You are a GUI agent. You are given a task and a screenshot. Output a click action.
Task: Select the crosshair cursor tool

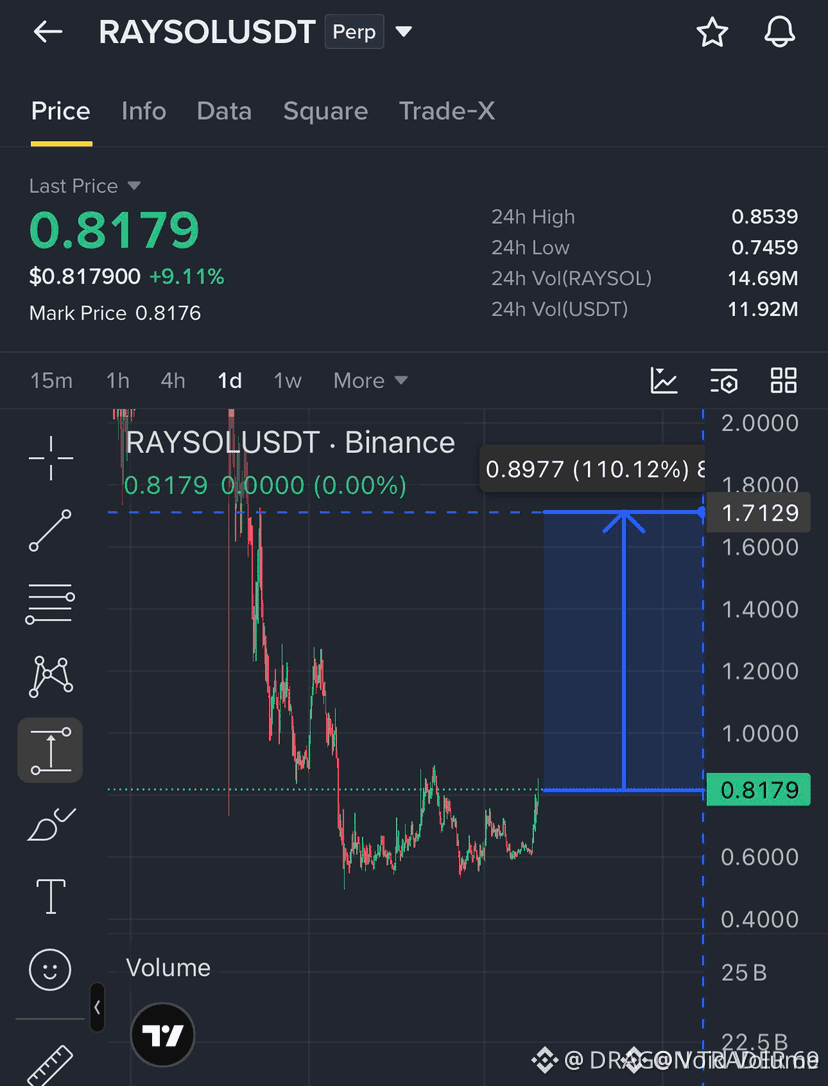click(x=51, y=458)
